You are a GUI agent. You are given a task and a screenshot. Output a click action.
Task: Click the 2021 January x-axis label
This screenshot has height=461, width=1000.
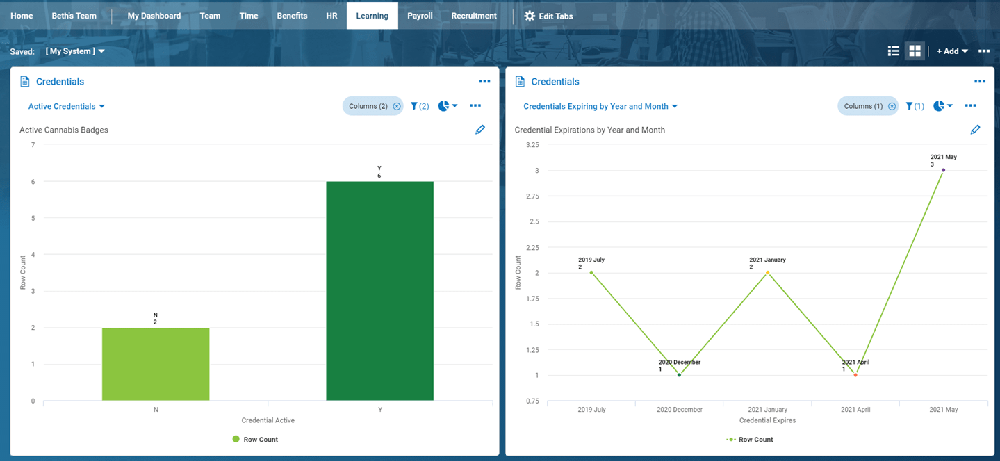tap(767, 409)
